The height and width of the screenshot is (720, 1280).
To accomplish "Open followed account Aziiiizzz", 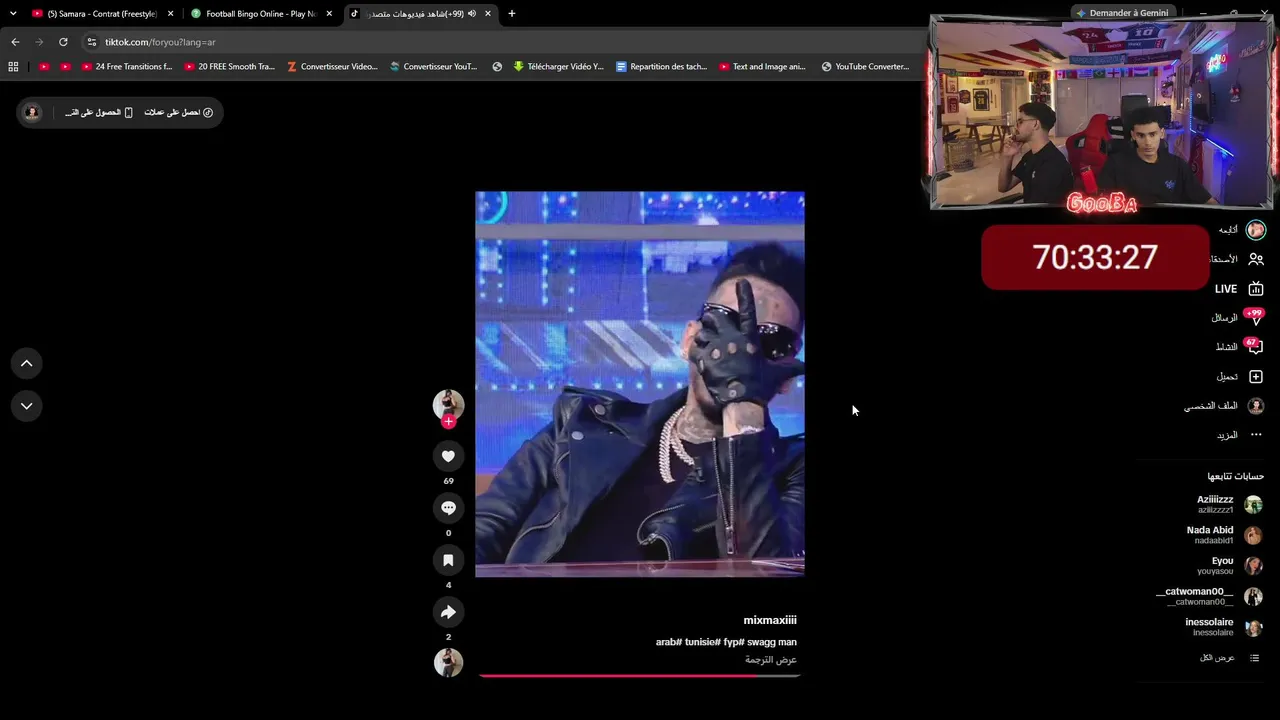I will tap(1229, 504).
